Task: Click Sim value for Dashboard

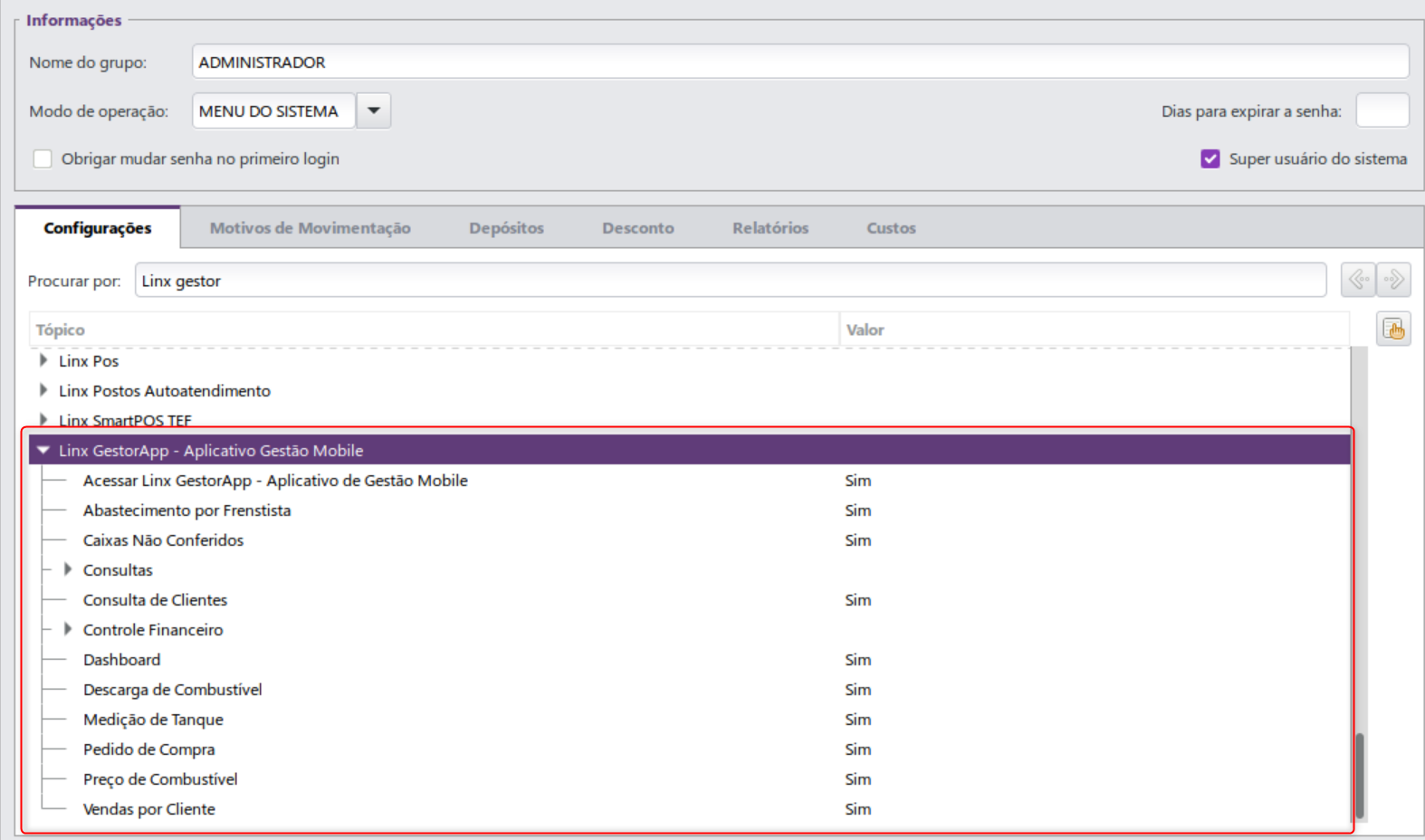Action: pyautogui.click(x=858, y=659)
